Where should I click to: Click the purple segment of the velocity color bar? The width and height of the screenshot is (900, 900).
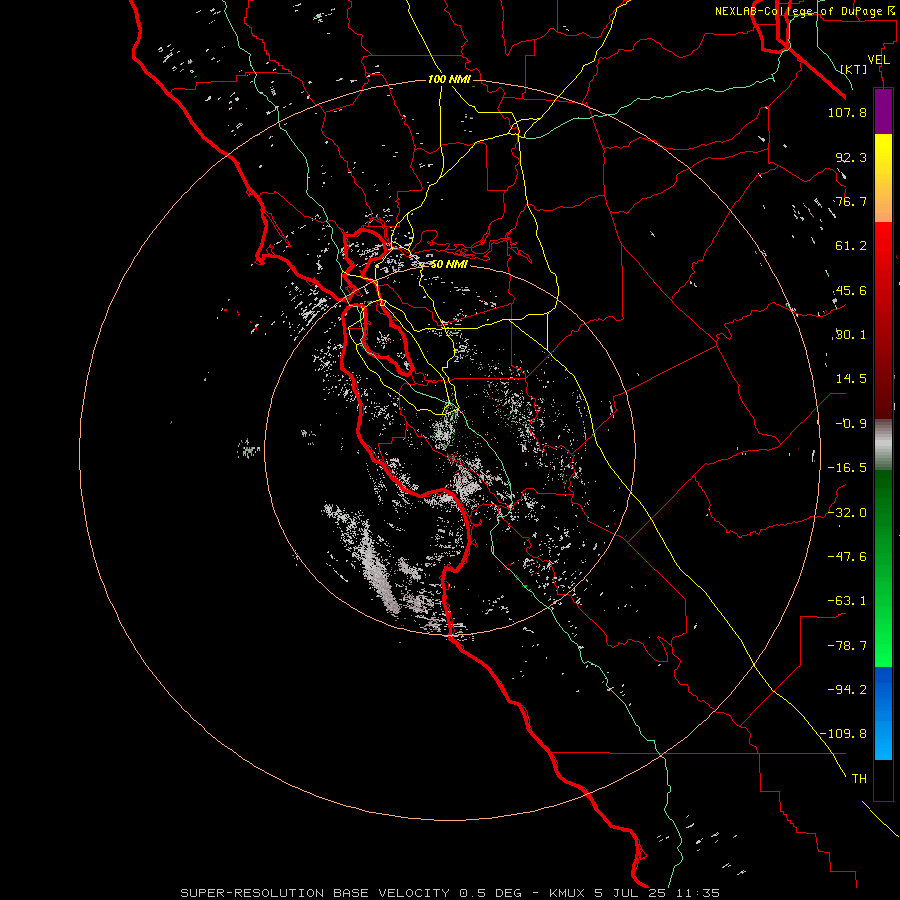coord(883,111)
